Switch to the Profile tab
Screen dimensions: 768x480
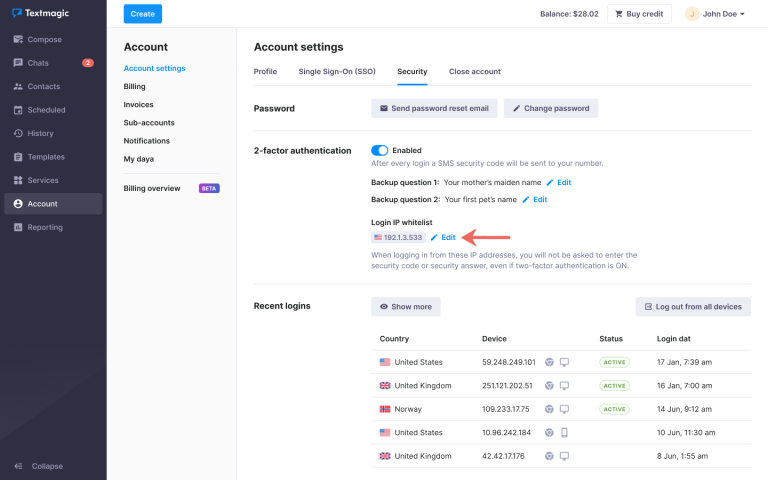point(265,72)
